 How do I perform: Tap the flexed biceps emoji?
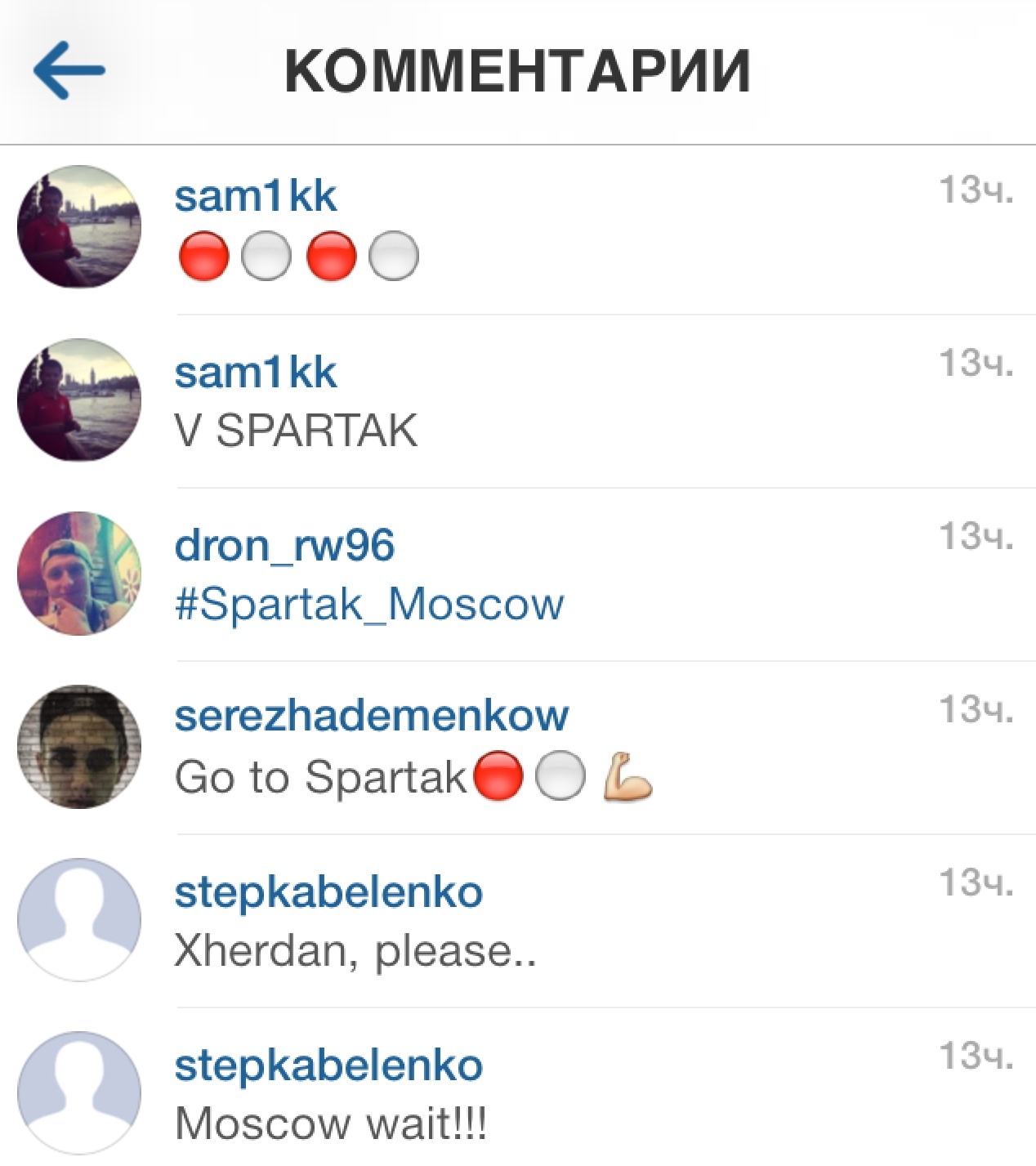[627, 775]
